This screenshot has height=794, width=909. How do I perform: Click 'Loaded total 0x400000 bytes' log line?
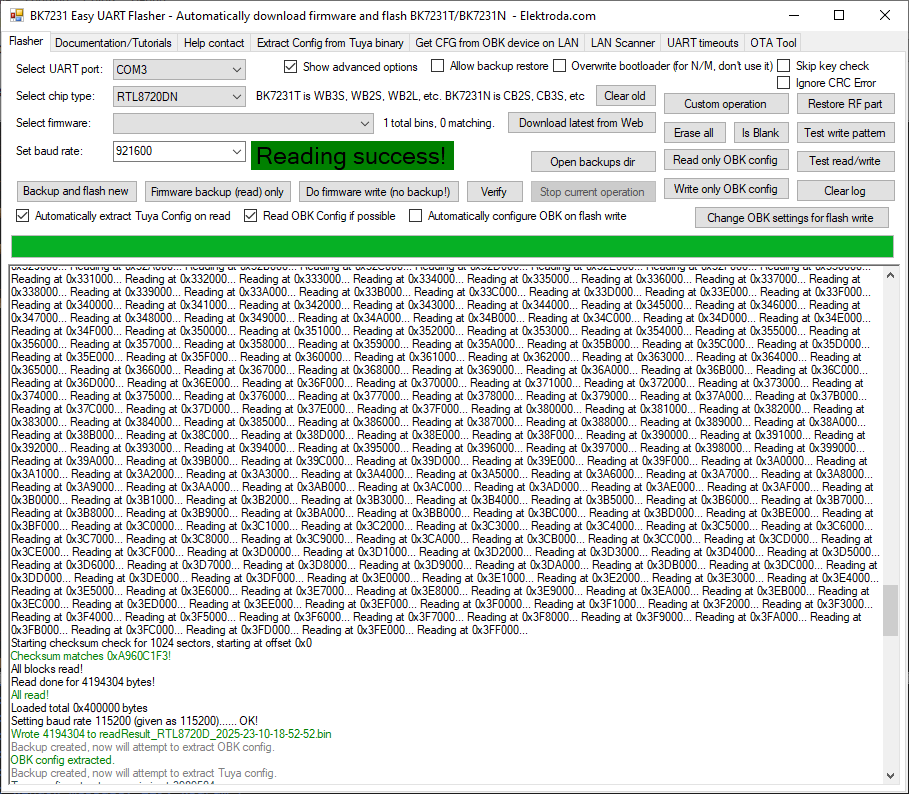click(79, 708)
